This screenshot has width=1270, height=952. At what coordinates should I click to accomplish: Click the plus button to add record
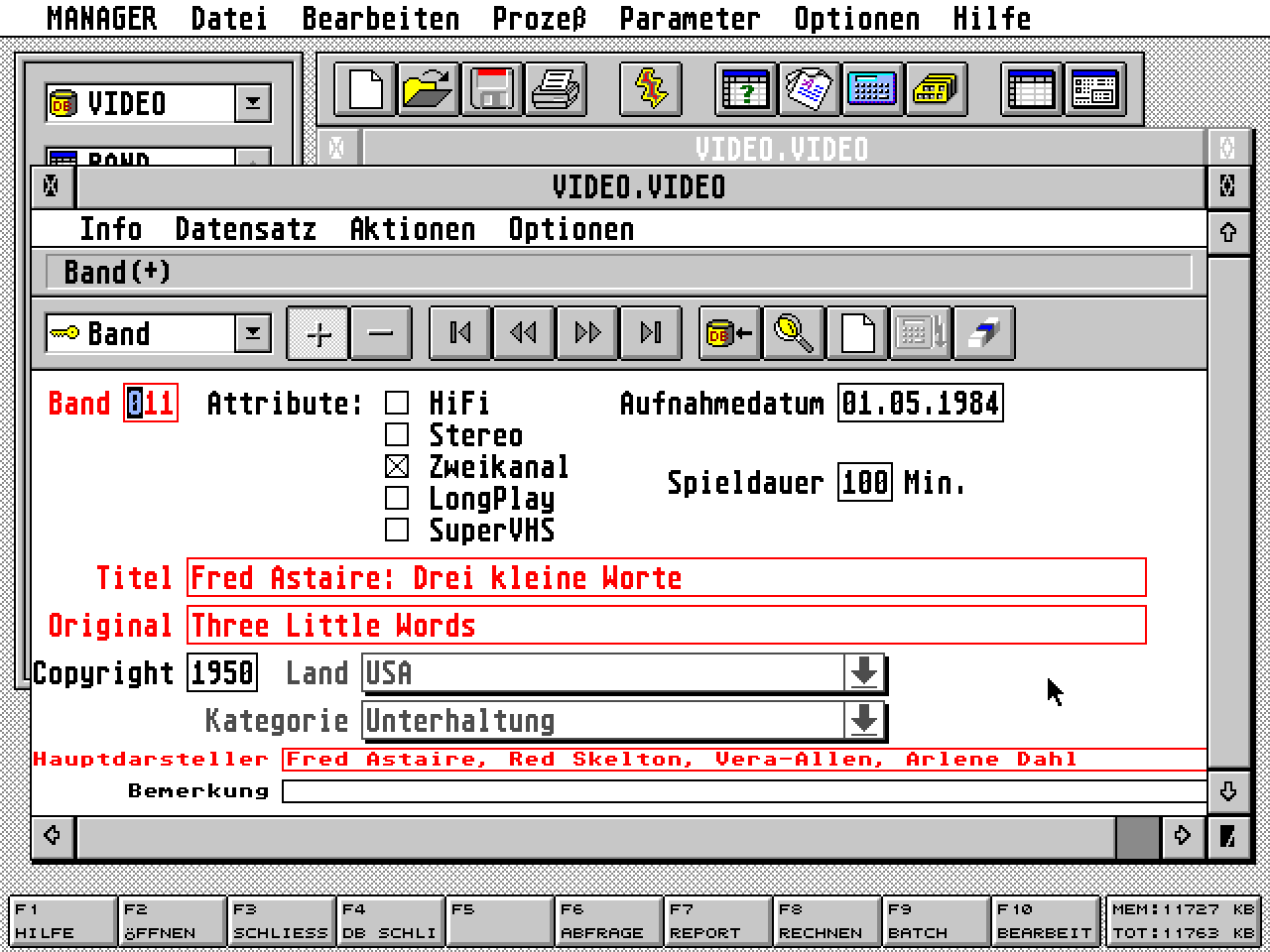coord(318,333)
